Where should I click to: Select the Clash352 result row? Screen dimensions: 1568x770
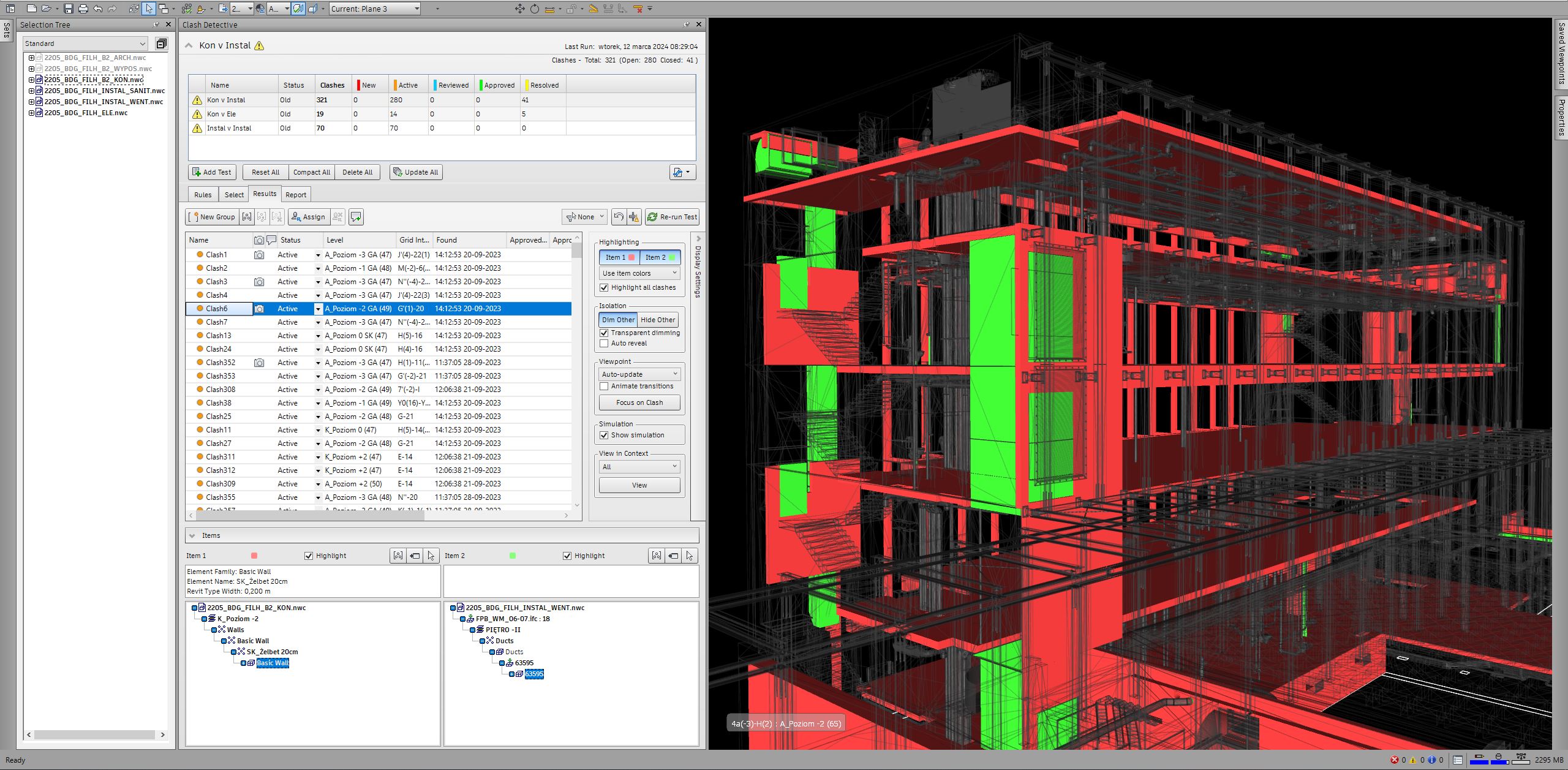pos(221,363)
